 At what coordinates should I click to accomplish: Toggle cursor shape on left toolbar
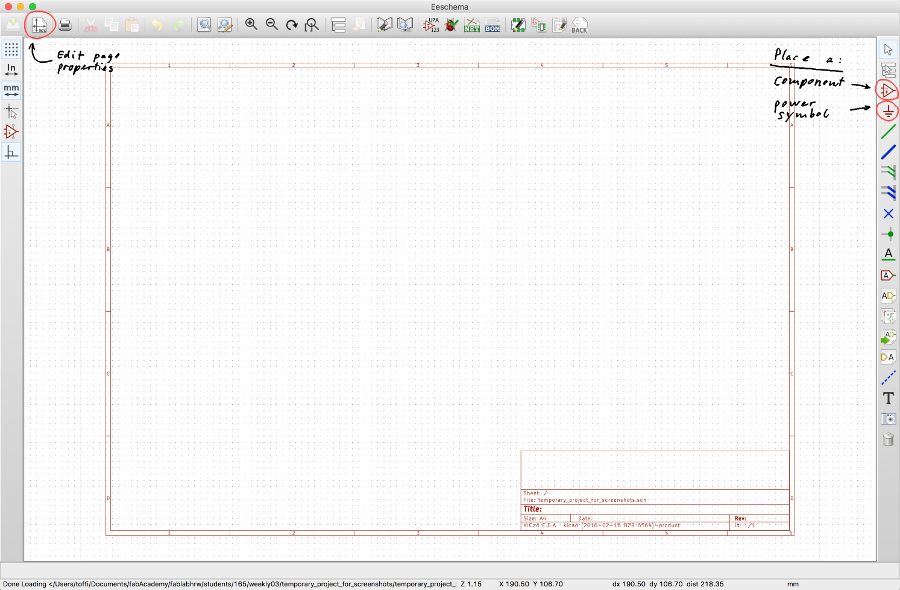click(11, 111)
